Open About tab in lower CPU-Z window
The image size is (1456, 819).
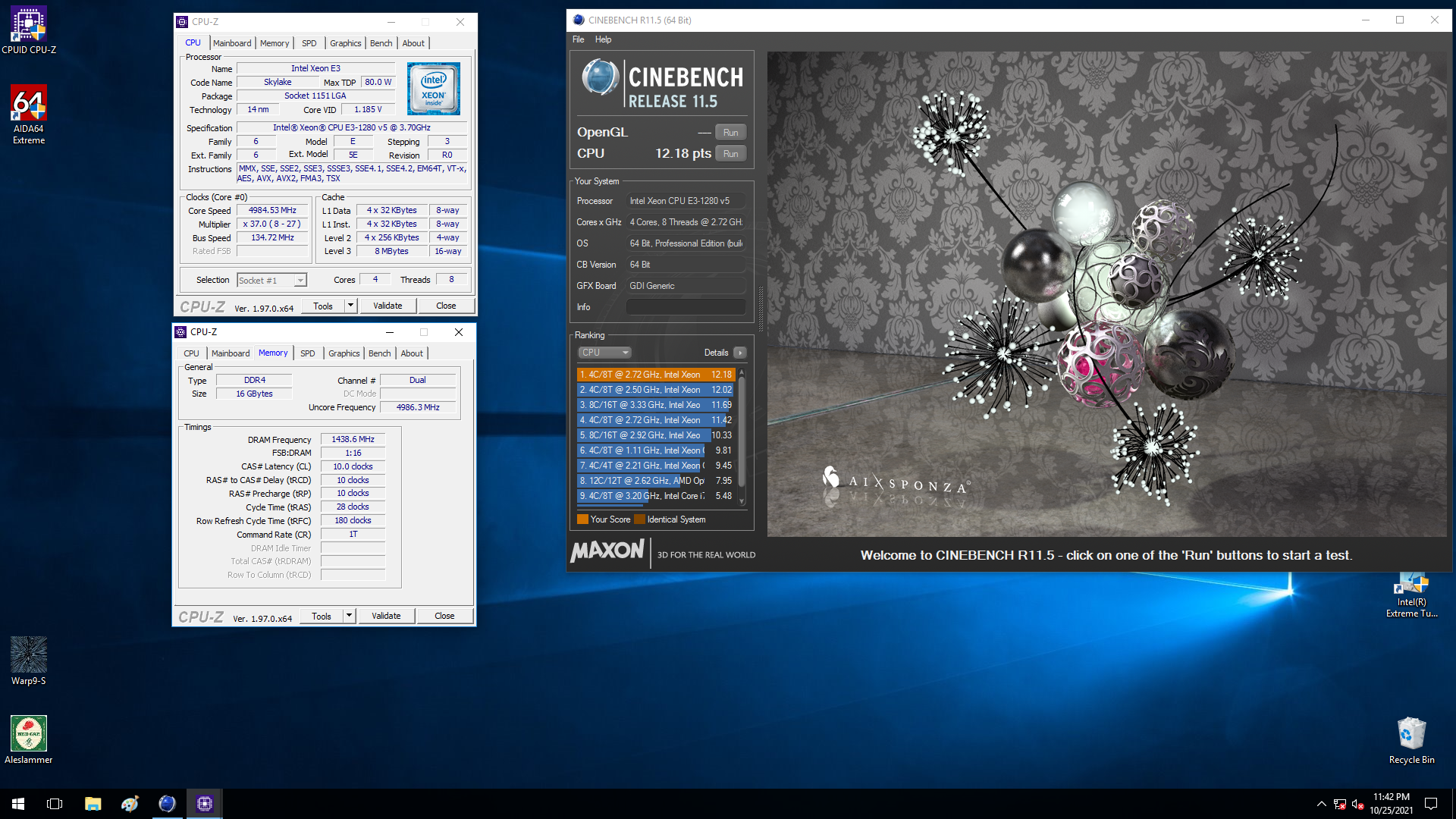pos(412,353)
